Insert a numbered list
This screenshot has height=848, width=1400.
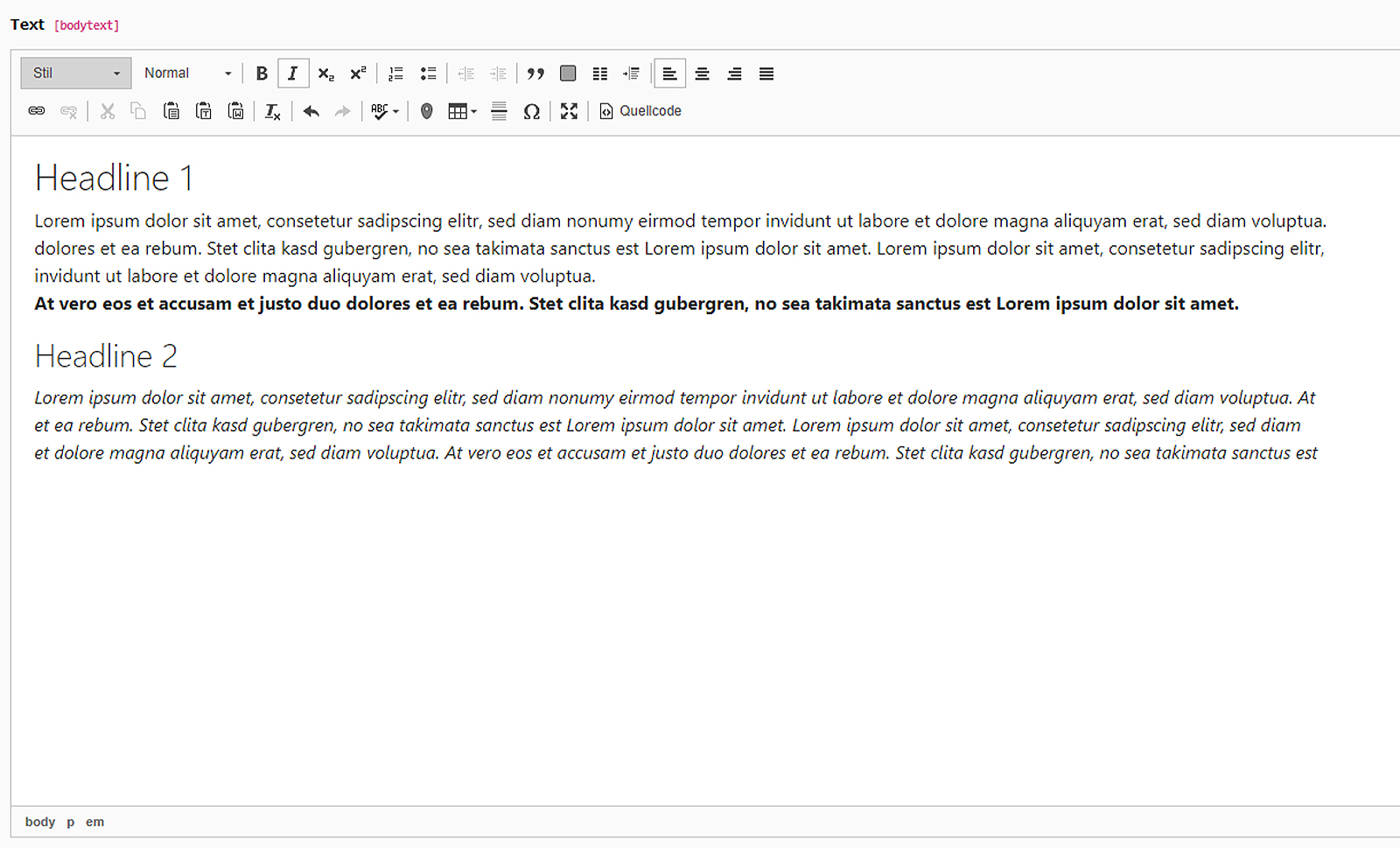tap(395, 74)
